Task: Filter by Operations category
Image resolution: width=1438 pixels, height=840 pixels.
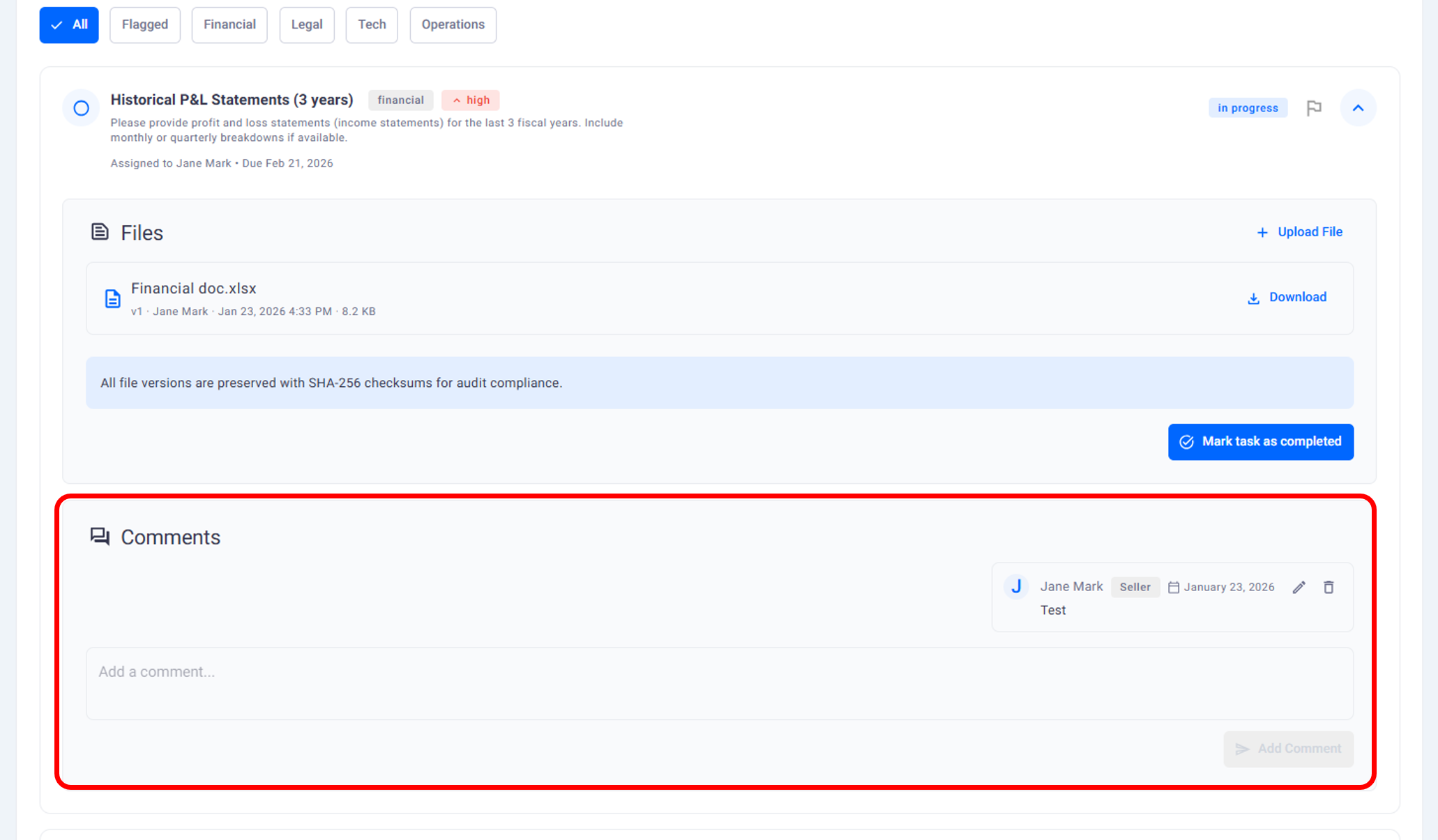Action: [453, 25]
